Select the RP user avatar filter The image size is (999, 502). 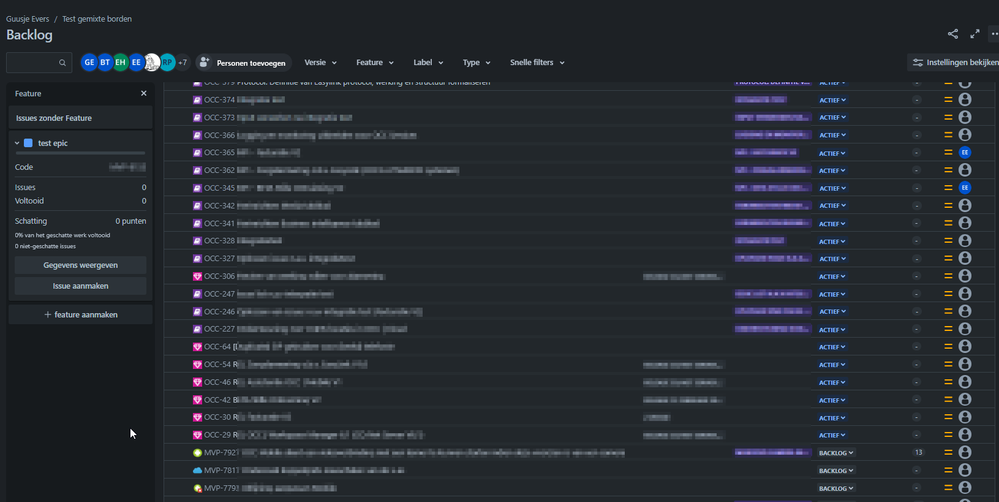(167, 62)
